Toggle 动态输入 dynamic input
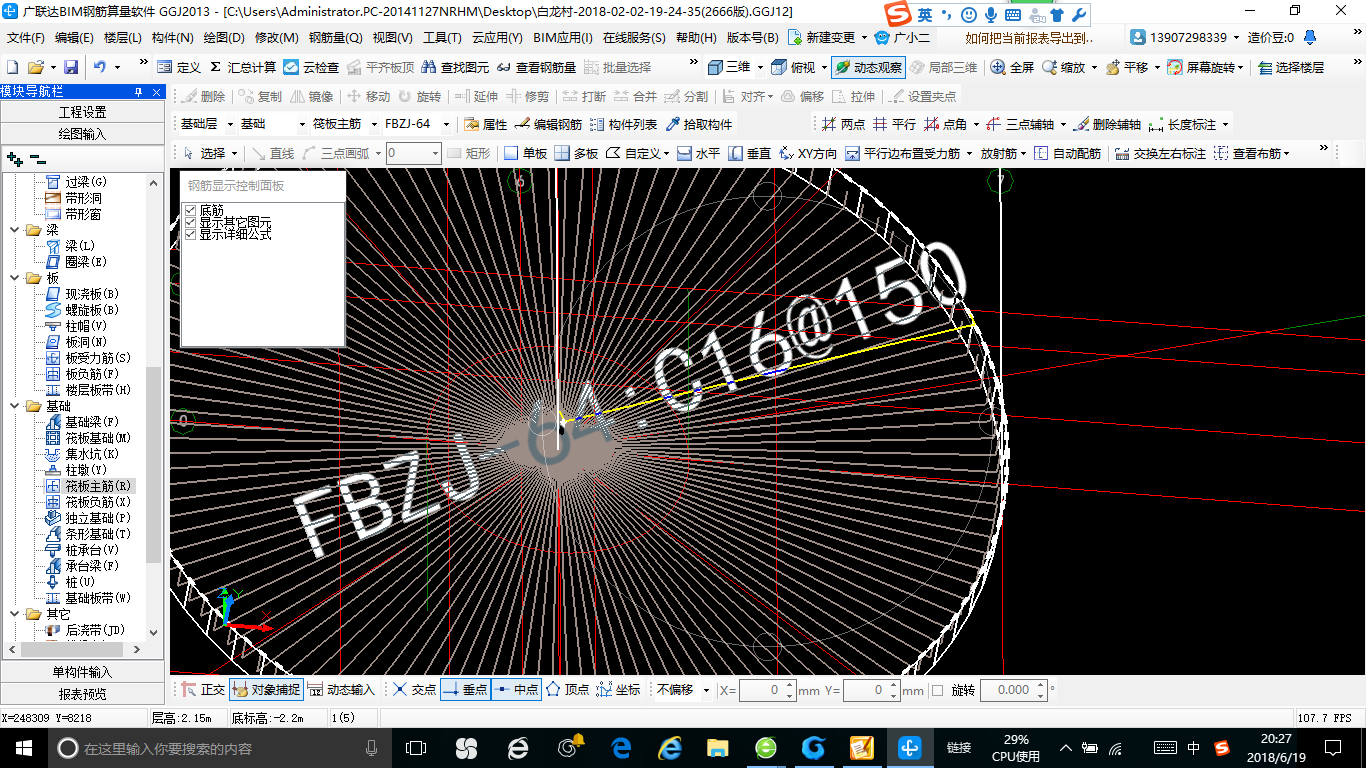The image size is (1366, 768). (x=341, y=690)
